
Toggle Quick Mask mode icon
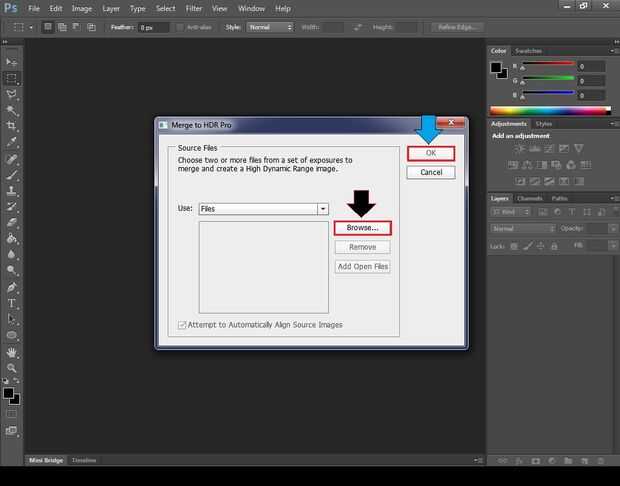(x=11, y=414)
